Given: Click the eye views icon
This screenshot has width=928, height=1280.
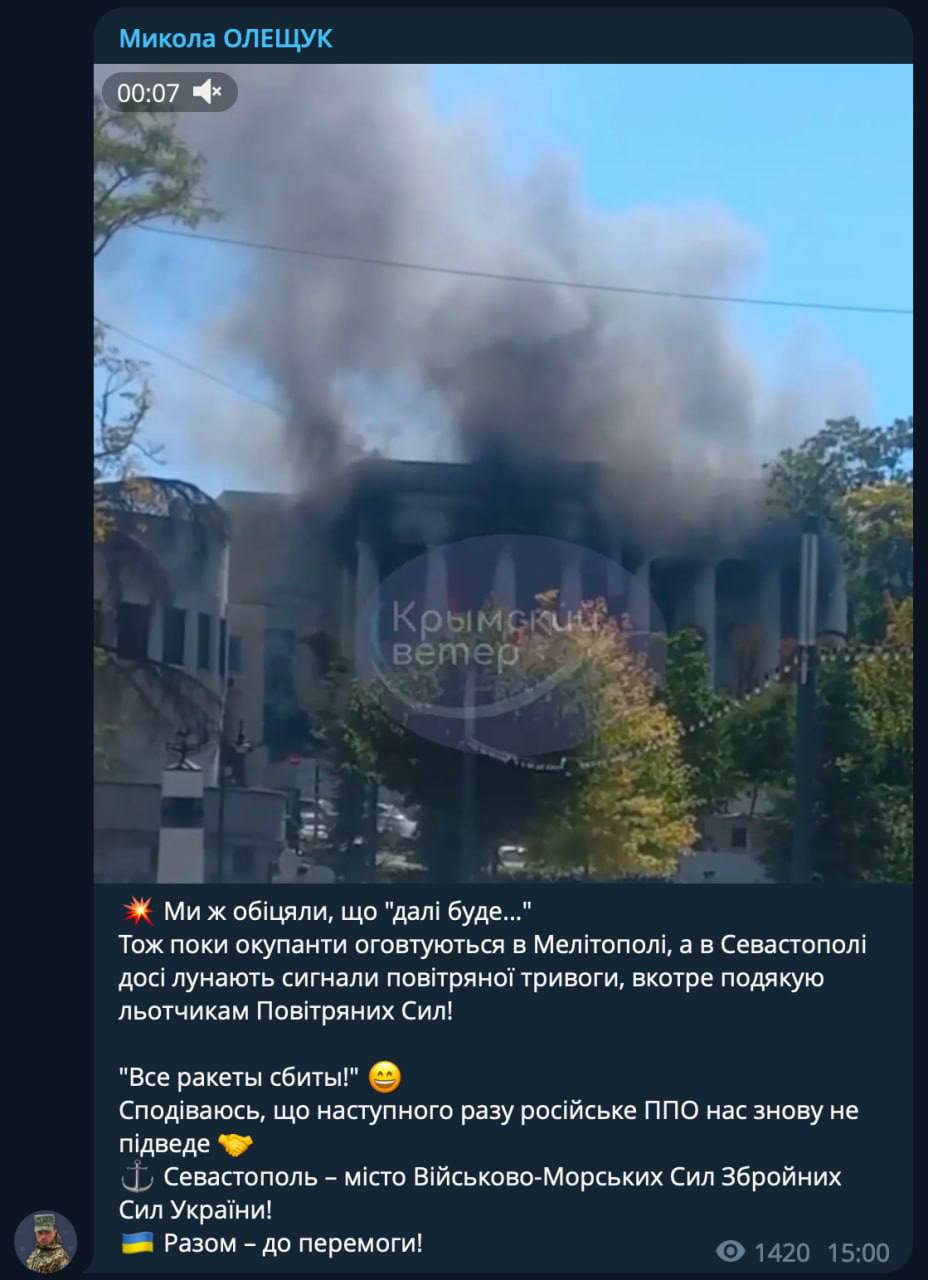Looking at the screenshot, I should point(731,1251).
